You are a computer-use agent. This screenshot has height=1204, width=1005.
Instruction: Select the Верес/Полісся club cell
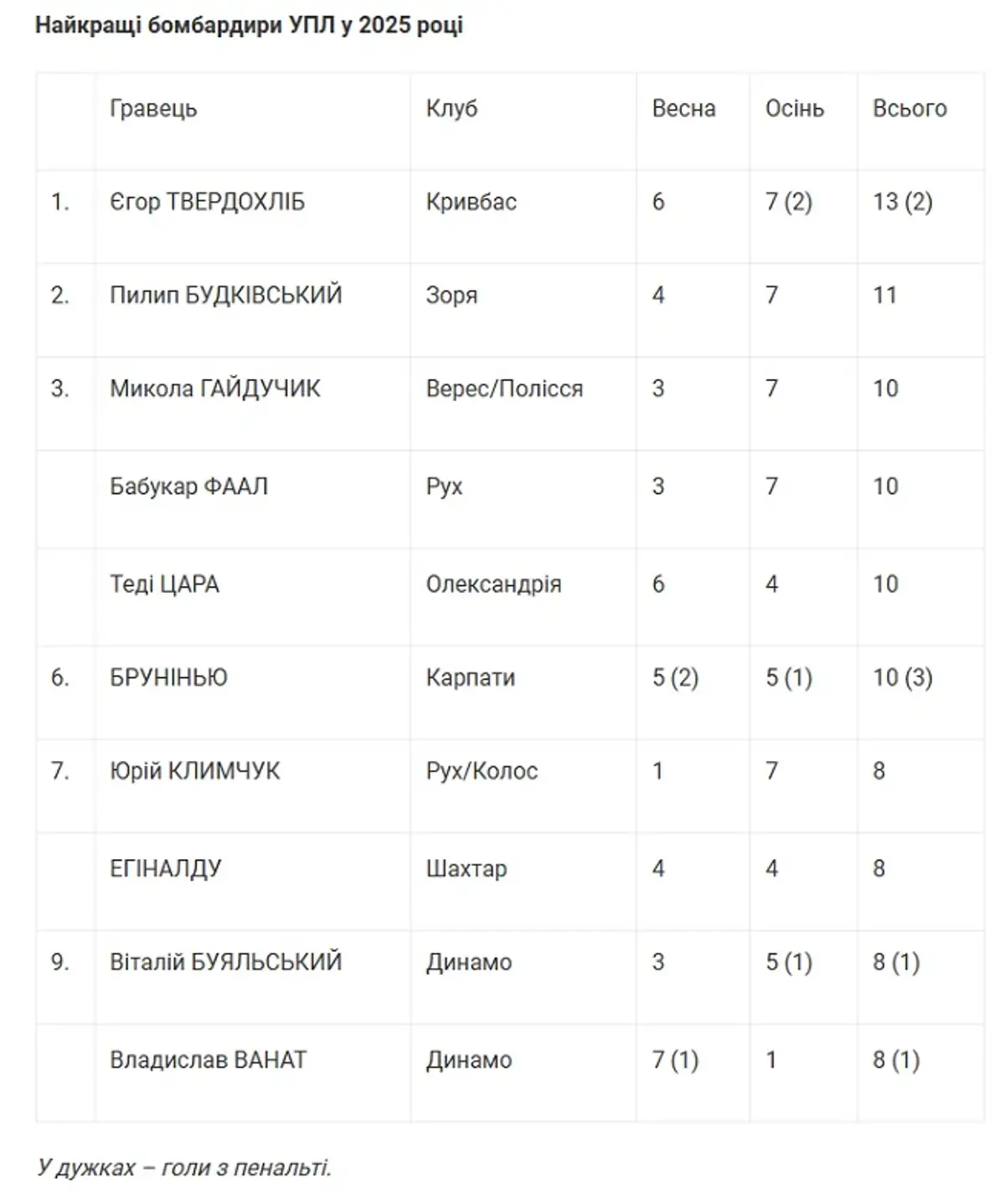pyautogui.click(x=504, y=388)
